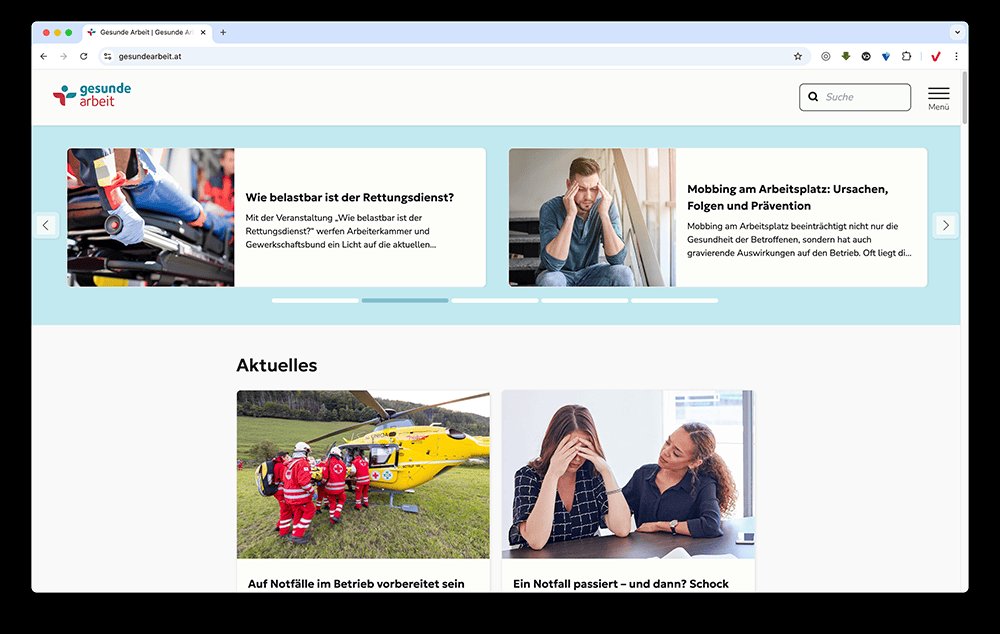Click the red checkmark extension icon

(936, 57)
